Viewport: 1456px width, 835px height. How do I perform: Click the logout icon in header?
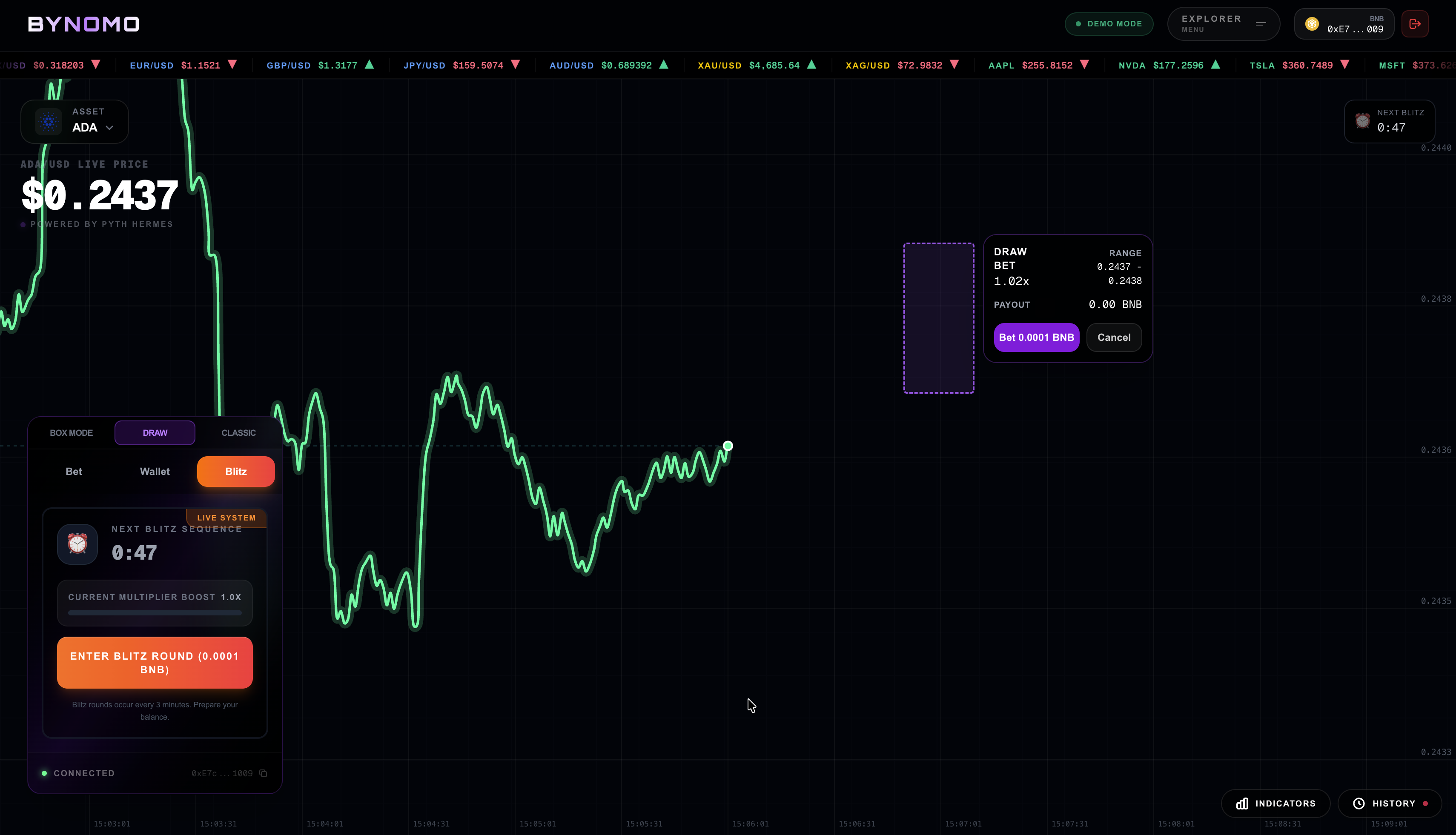pyautogui.click(x=1414, y=24)
